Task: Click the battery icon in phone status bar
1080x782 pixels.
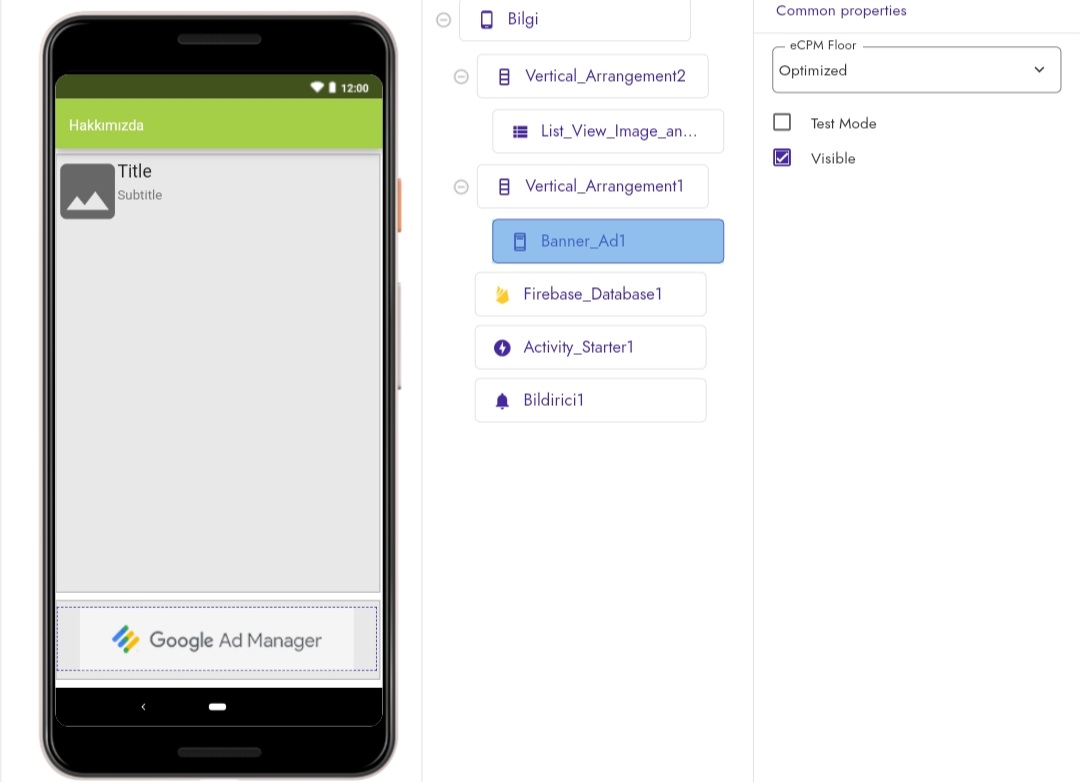Action: coord(332,87)
